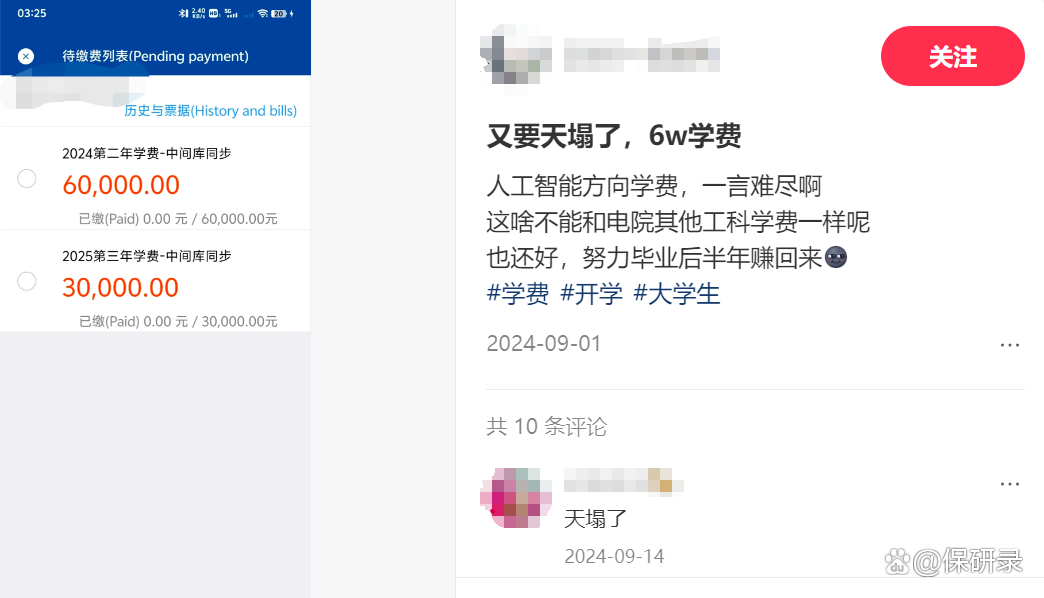Select the 60,000.00 tuition radio button
Viewport: 1044px width, 598px height.
[x=27, y=178]
